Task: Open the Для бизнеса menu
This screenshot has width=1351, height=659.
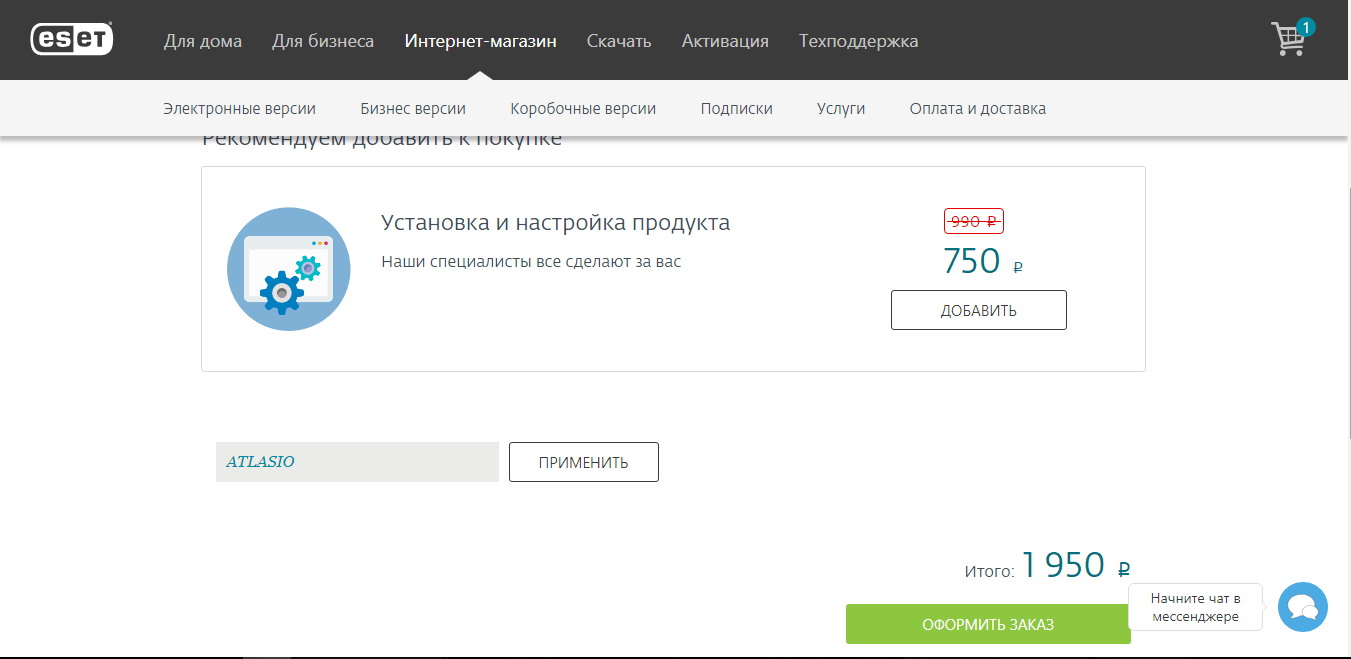Action: coord(323,41)
